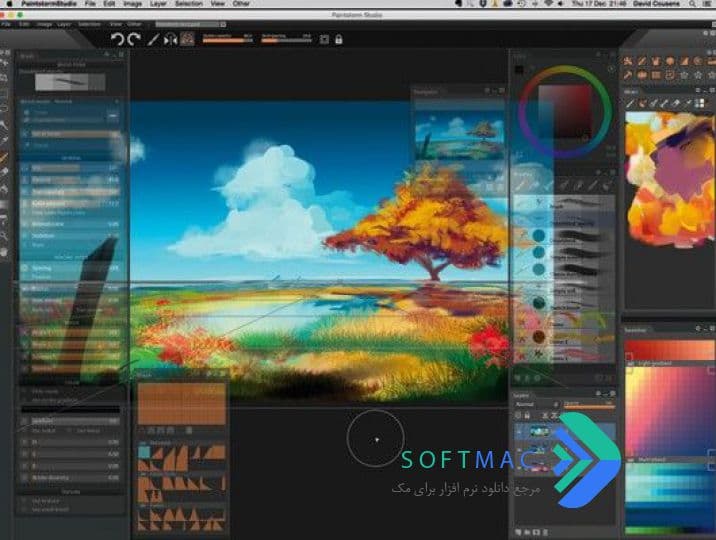
Task: Open the Image menu in the macOS menu bar
Action: [132, 4]
